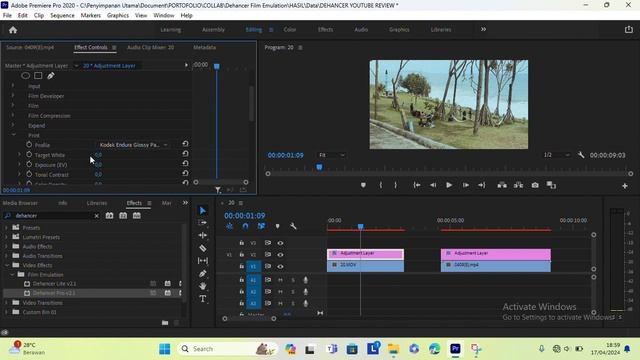Click the Lift button
This screenshot has height=360, width=640.
click(502, 185)
